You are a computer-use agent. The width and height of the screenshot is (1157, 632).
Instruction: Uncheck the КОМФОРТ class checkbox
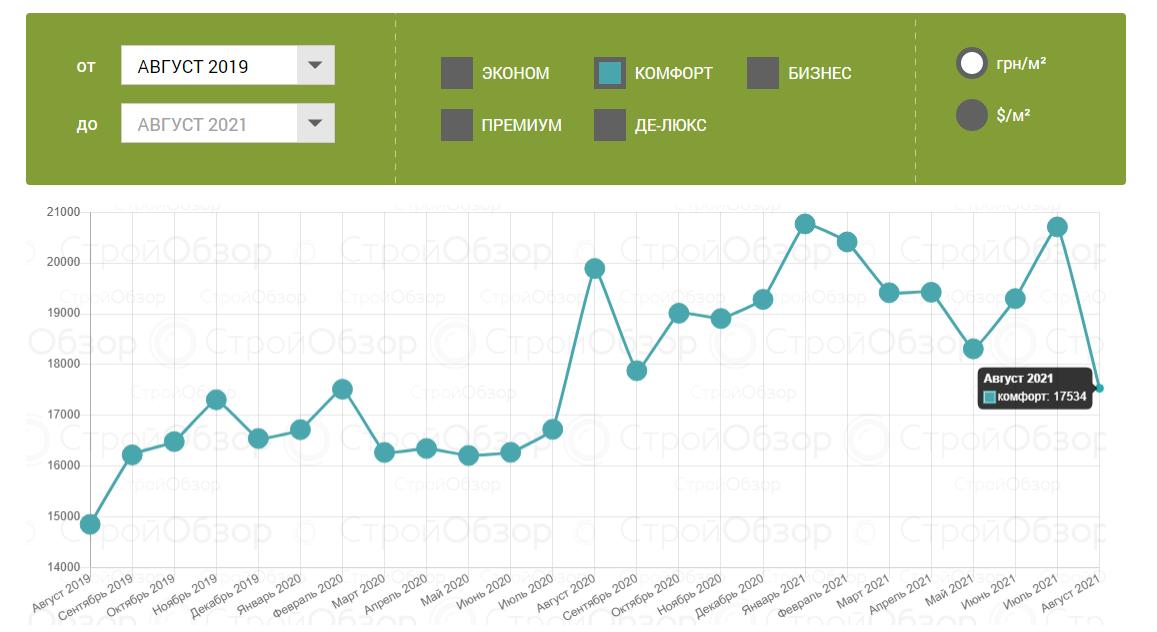610,73
